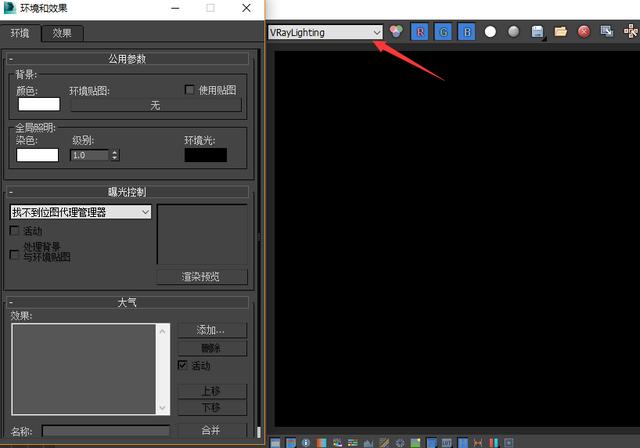Viewport: 640px width, 448px height.
Task: Clear the frame buffer red X icon
Action: pyautogui.click(x=584, y=31)
